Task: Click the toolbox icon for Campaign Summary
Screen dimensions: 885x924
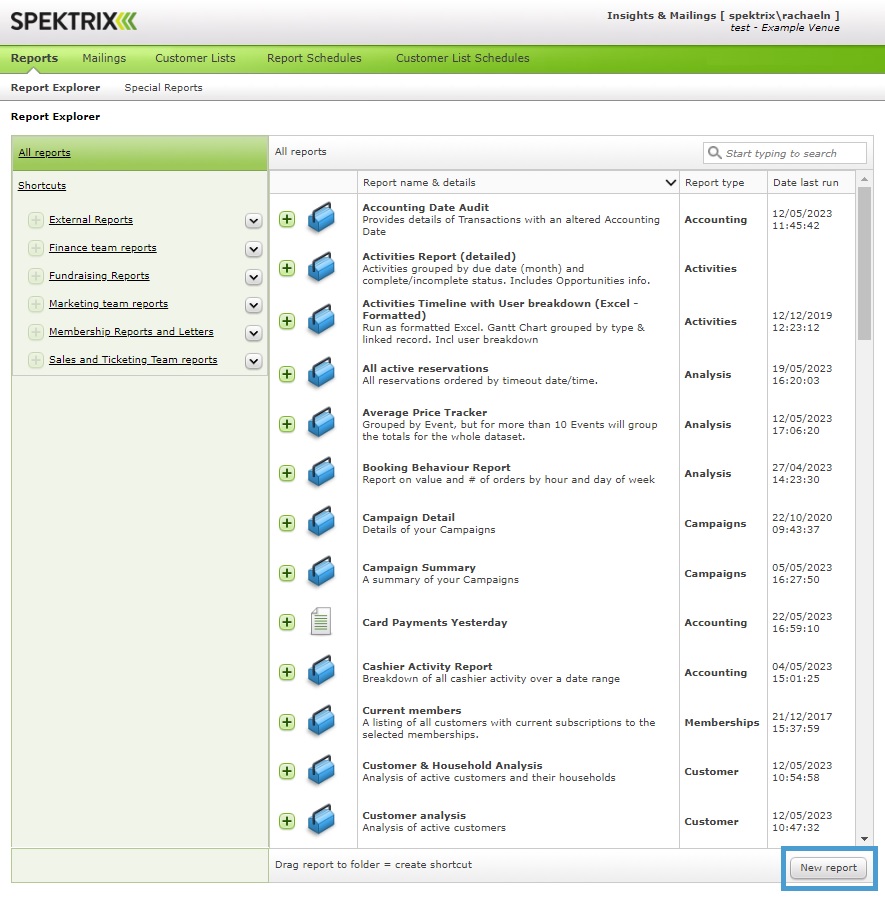Action: pyautogui.click(x=321, y=572)
